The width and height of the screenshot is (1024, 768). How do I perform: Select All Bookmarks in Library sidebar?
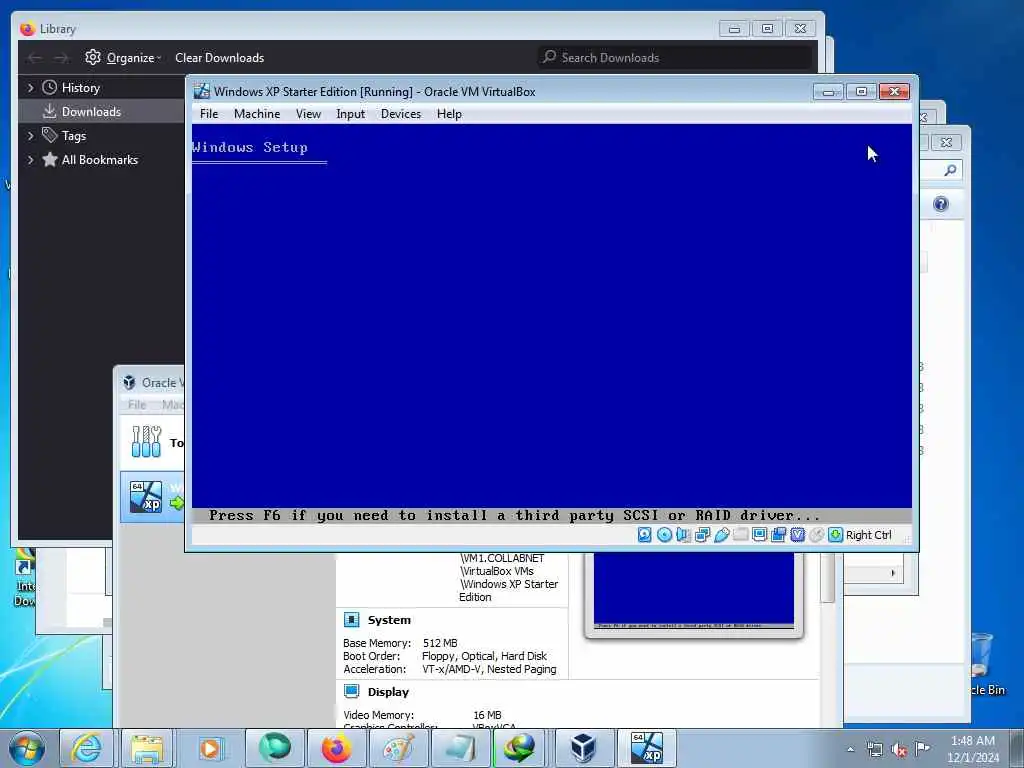click(x=99, y=159)
